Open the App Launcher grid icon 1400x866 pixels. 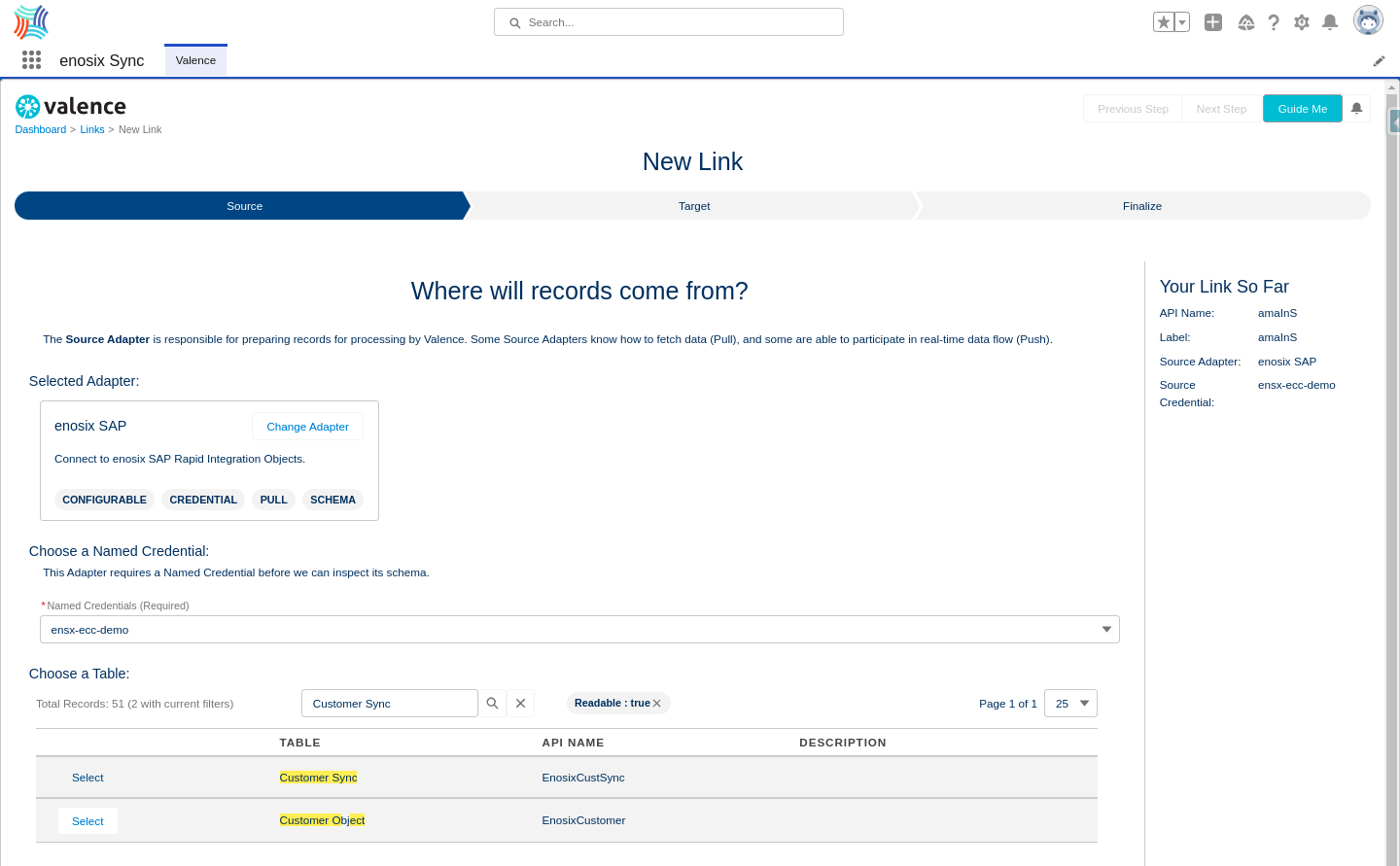tap(31, 60)
